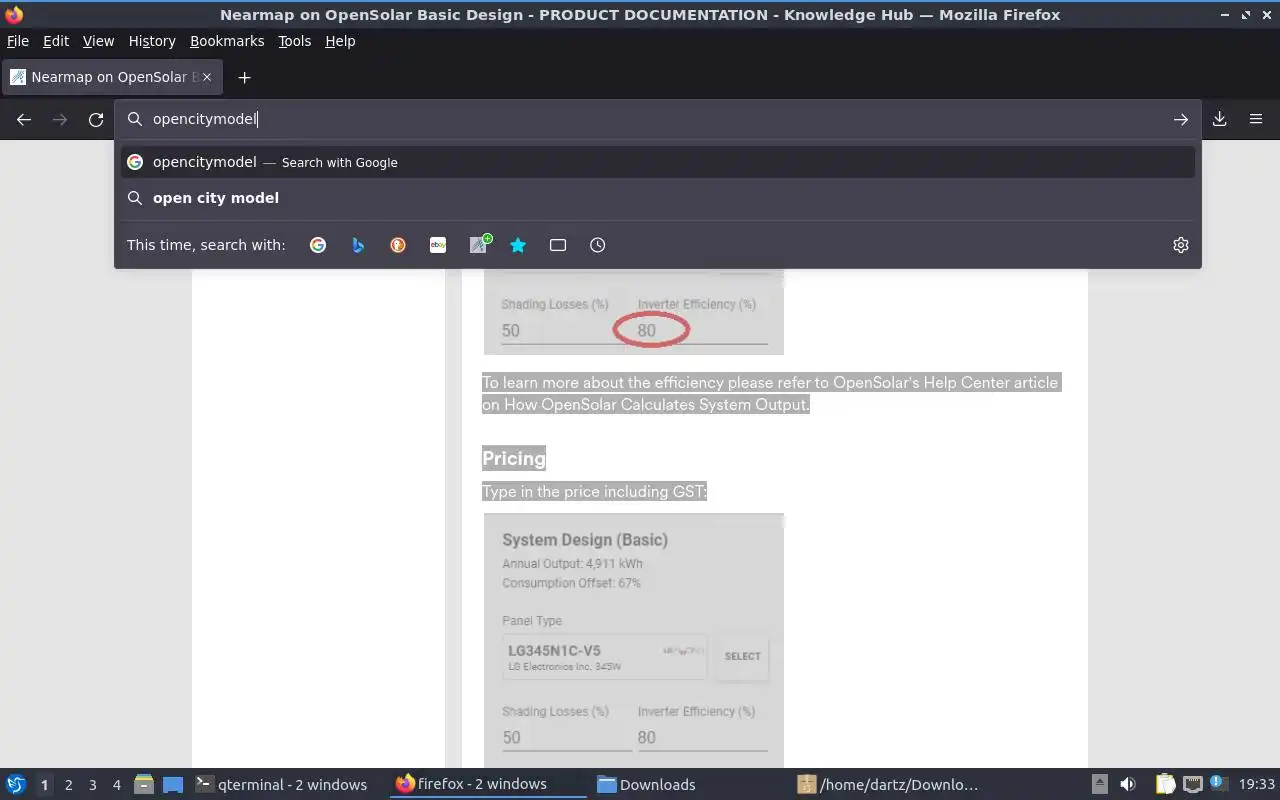Click 'Type in the price including GST:' text

tap(594, 491)
